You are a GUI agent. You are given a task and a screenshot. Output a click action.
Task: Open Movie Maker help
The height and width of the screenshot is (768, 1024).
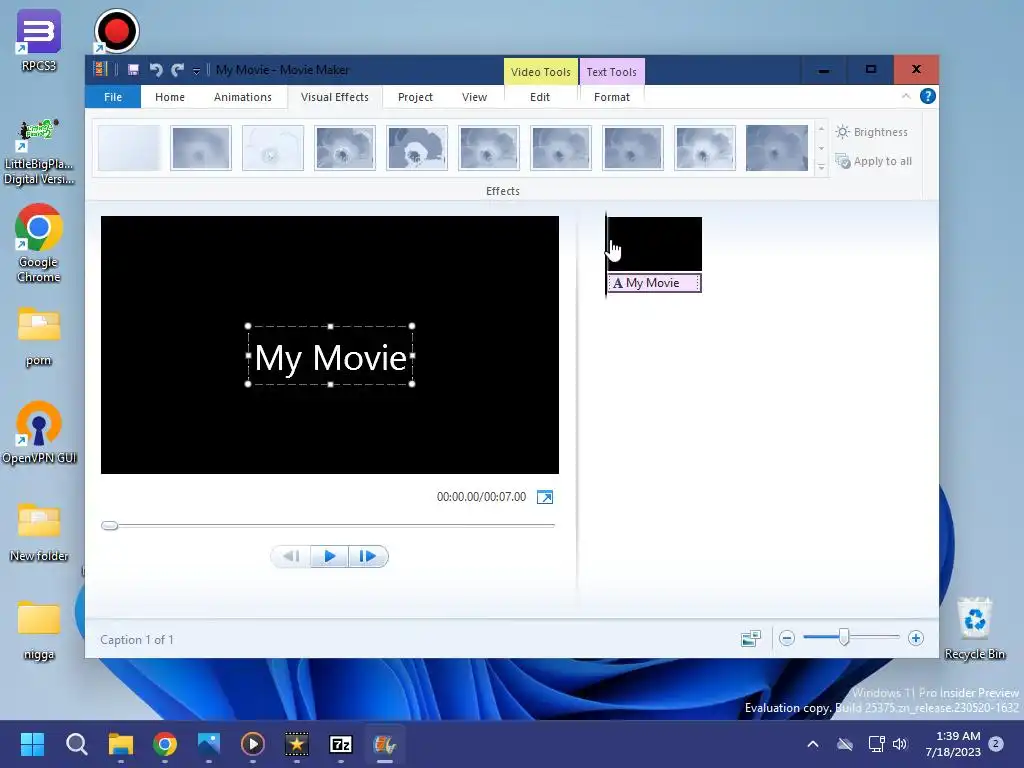pos(927,96)
